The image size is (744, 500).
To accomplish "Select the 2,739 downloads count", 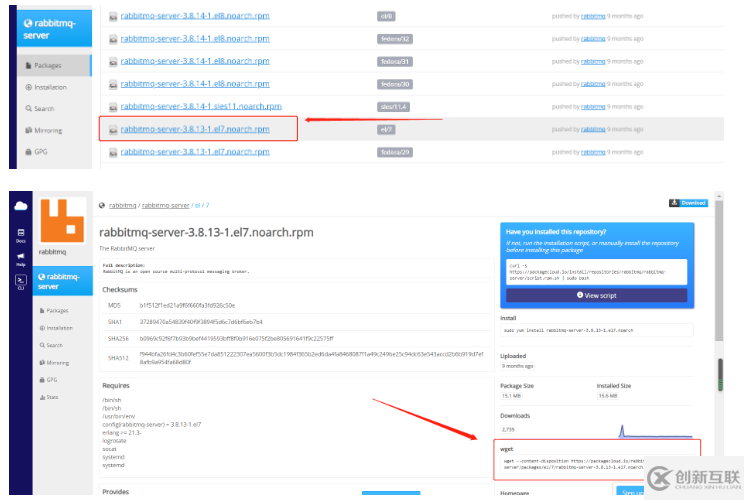I will pyautogui.click(x=508, y=429).
